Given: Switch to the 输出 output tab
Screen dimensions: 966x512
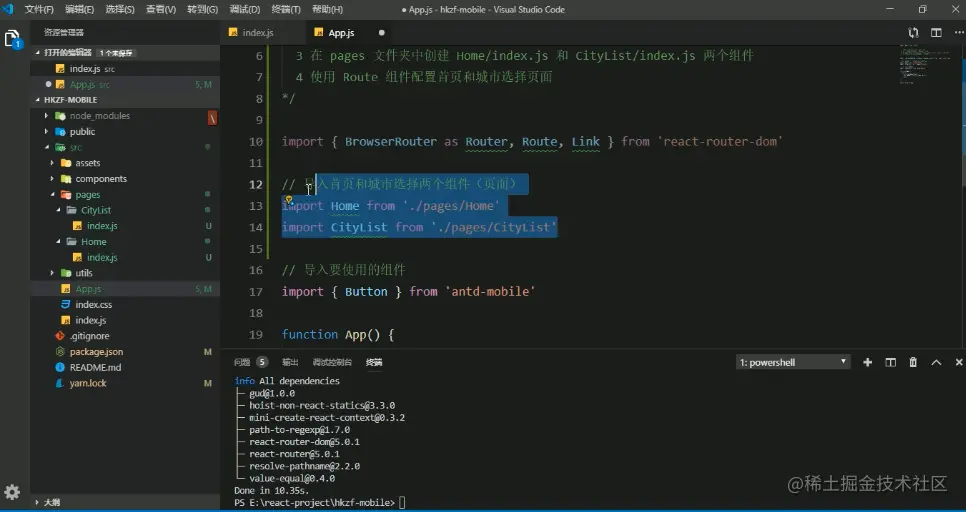Looking at the screenshot, I should (x=290, y=362).
